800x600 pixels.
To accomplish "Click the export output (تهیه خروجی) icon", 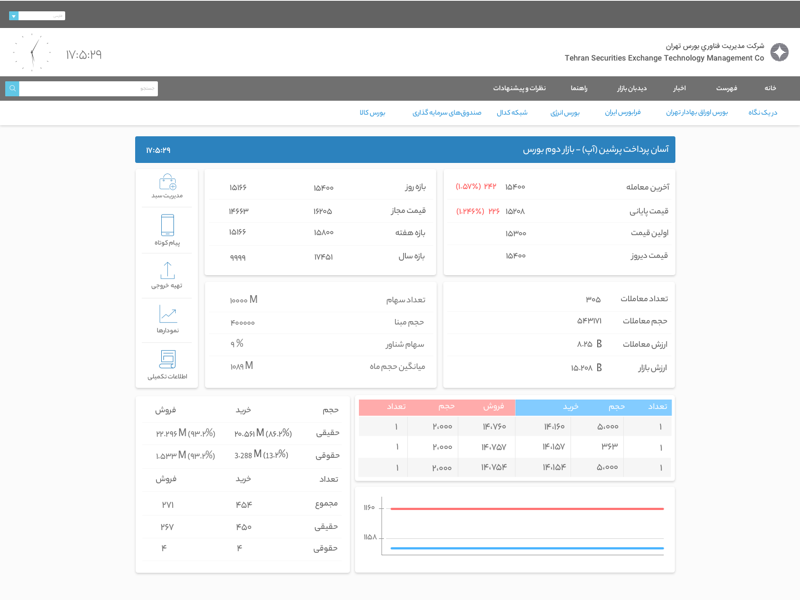I will 167,271.
